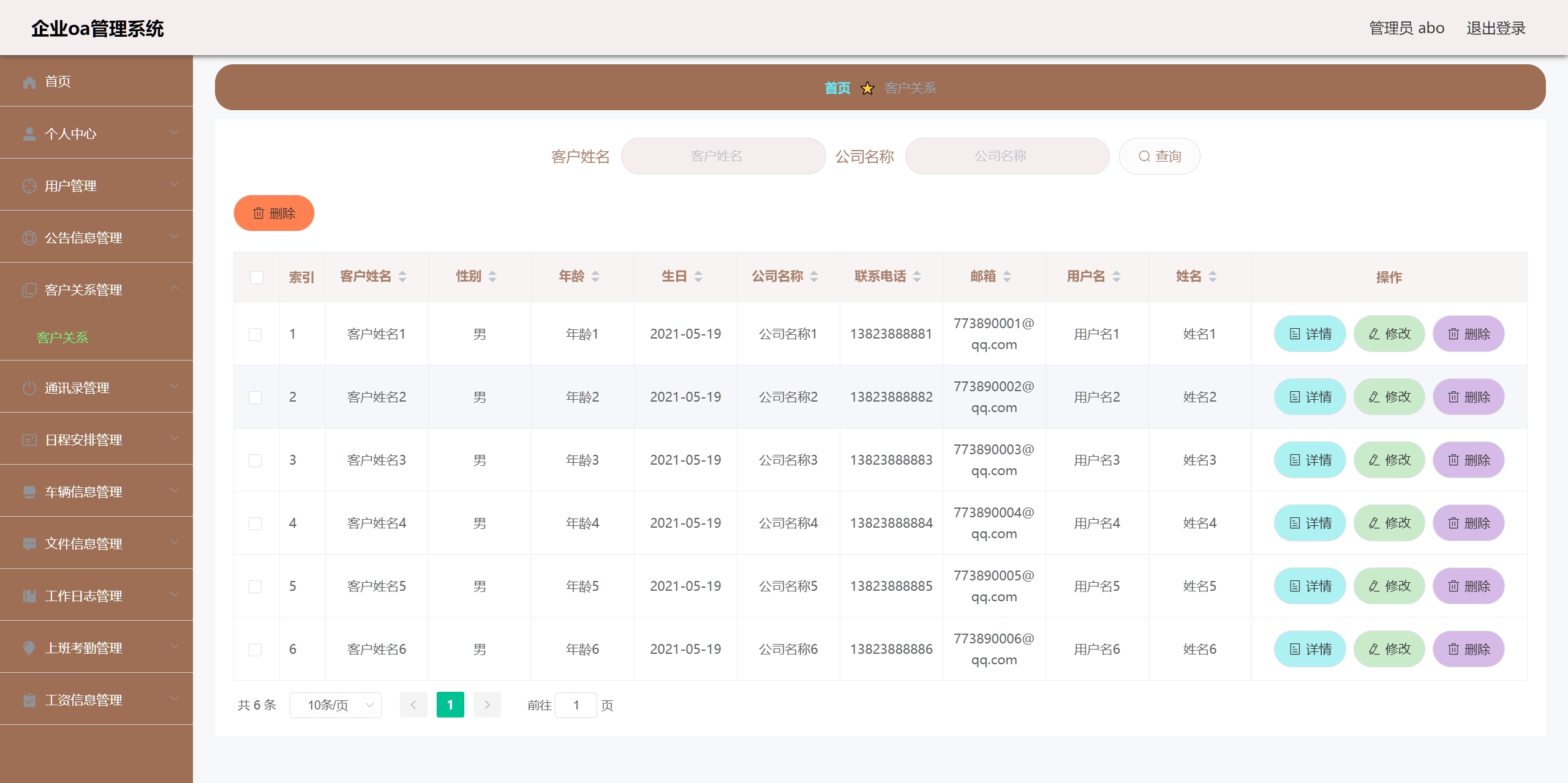Click the card icon beside 日程安排管理

[29, 440]
